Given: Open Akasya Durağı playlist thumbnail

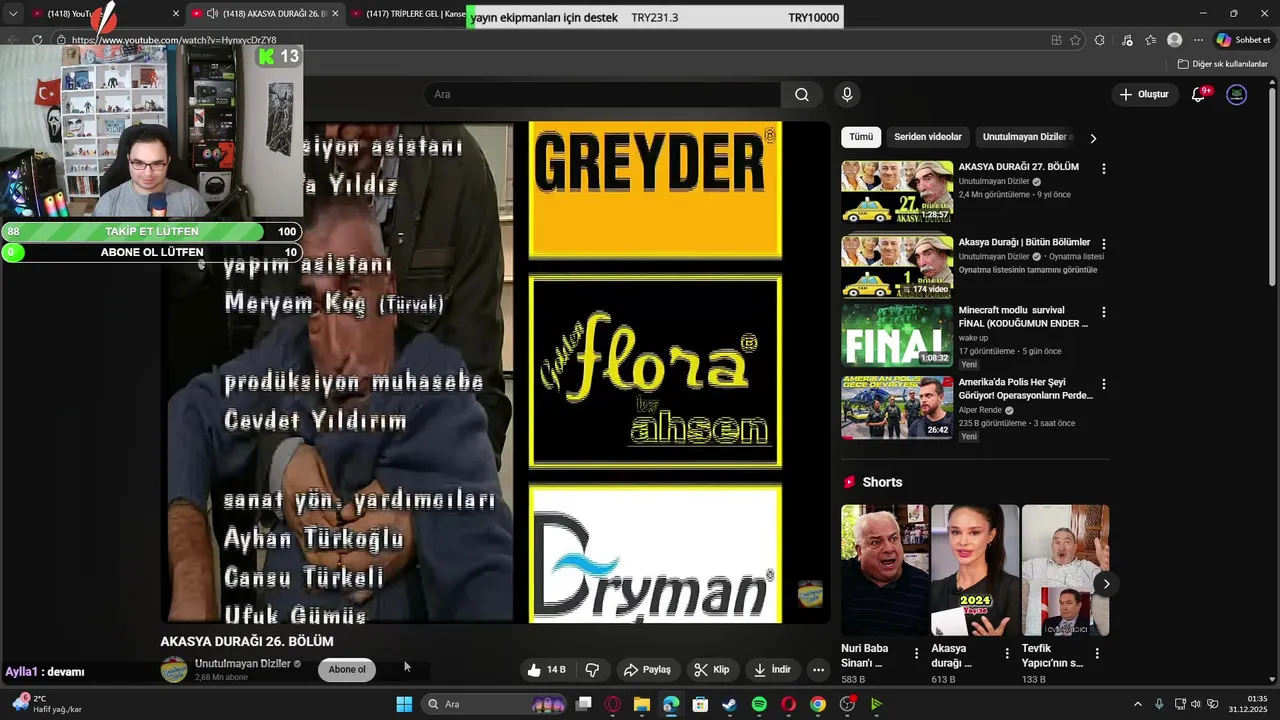Looking at the screenshot, I should coord(897,267).
